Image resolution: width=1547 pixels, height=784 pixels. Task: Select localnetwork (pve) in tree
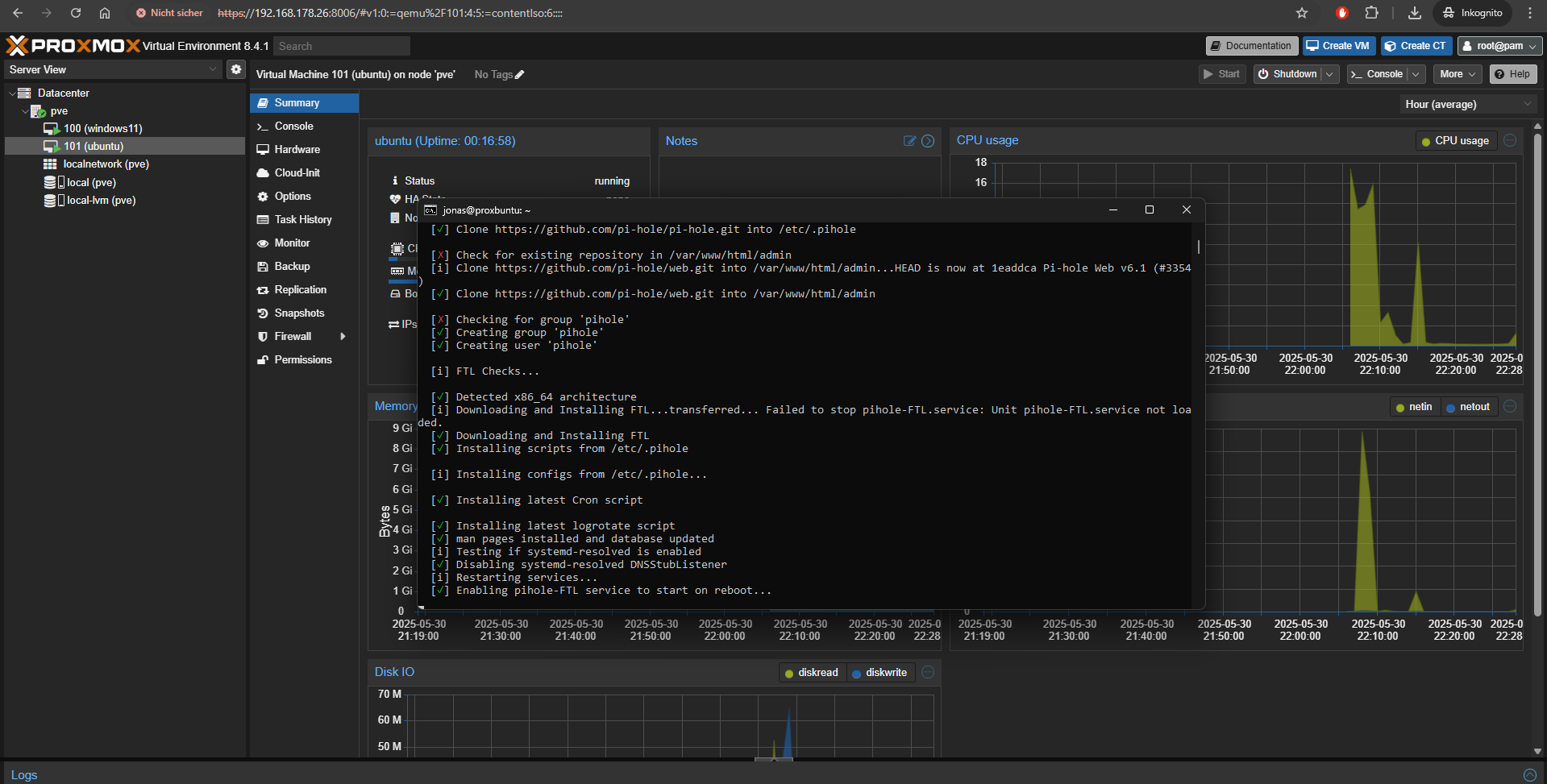click(x=125, y=164)
